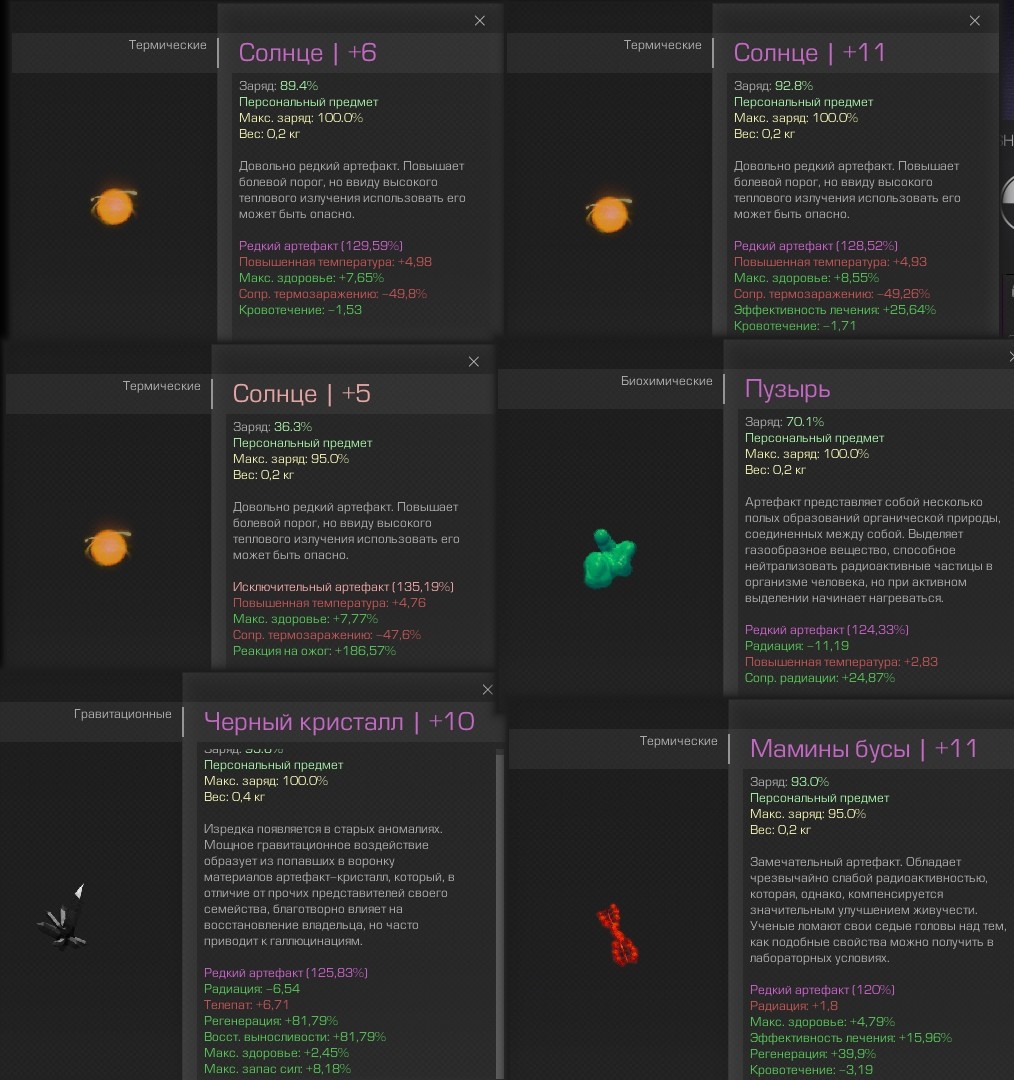
Task: Click the scrollbar in Черный кристалл panel
Action: tap(499, 916)
